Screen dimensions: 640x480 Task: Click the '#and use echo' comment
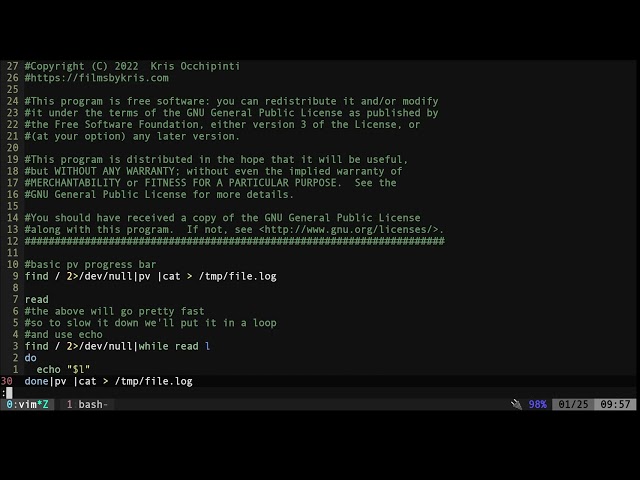(63, 335)
